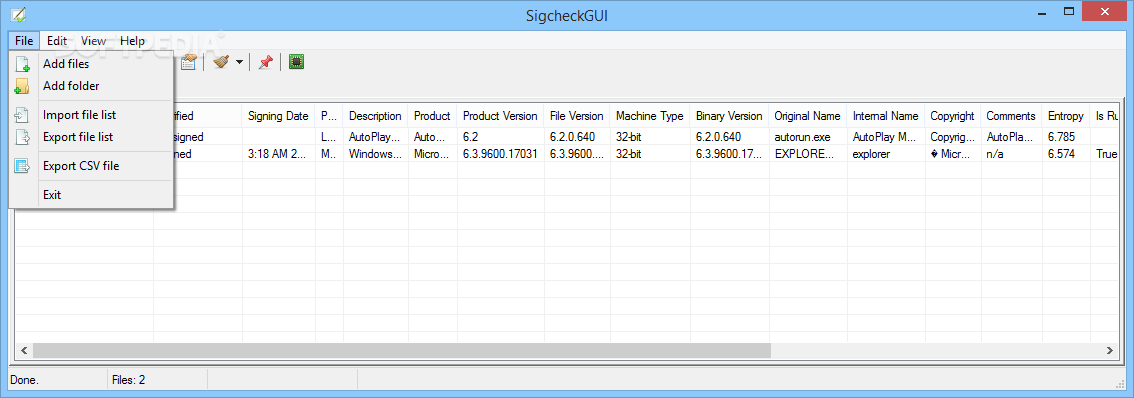Click the SigcheckGUI title bar app icon
1134x398 pixels.
click(18, 14)
